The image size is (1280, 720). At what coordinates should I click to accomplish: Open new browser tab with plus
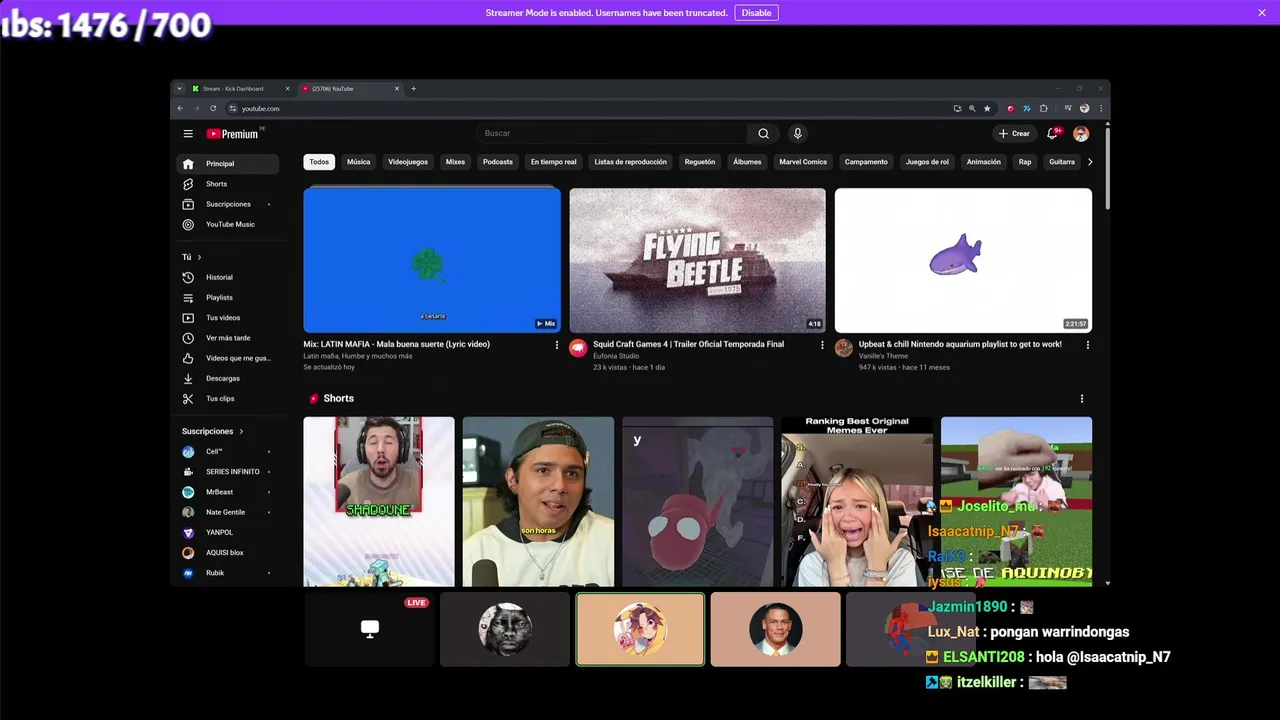(x=413, y=88)
